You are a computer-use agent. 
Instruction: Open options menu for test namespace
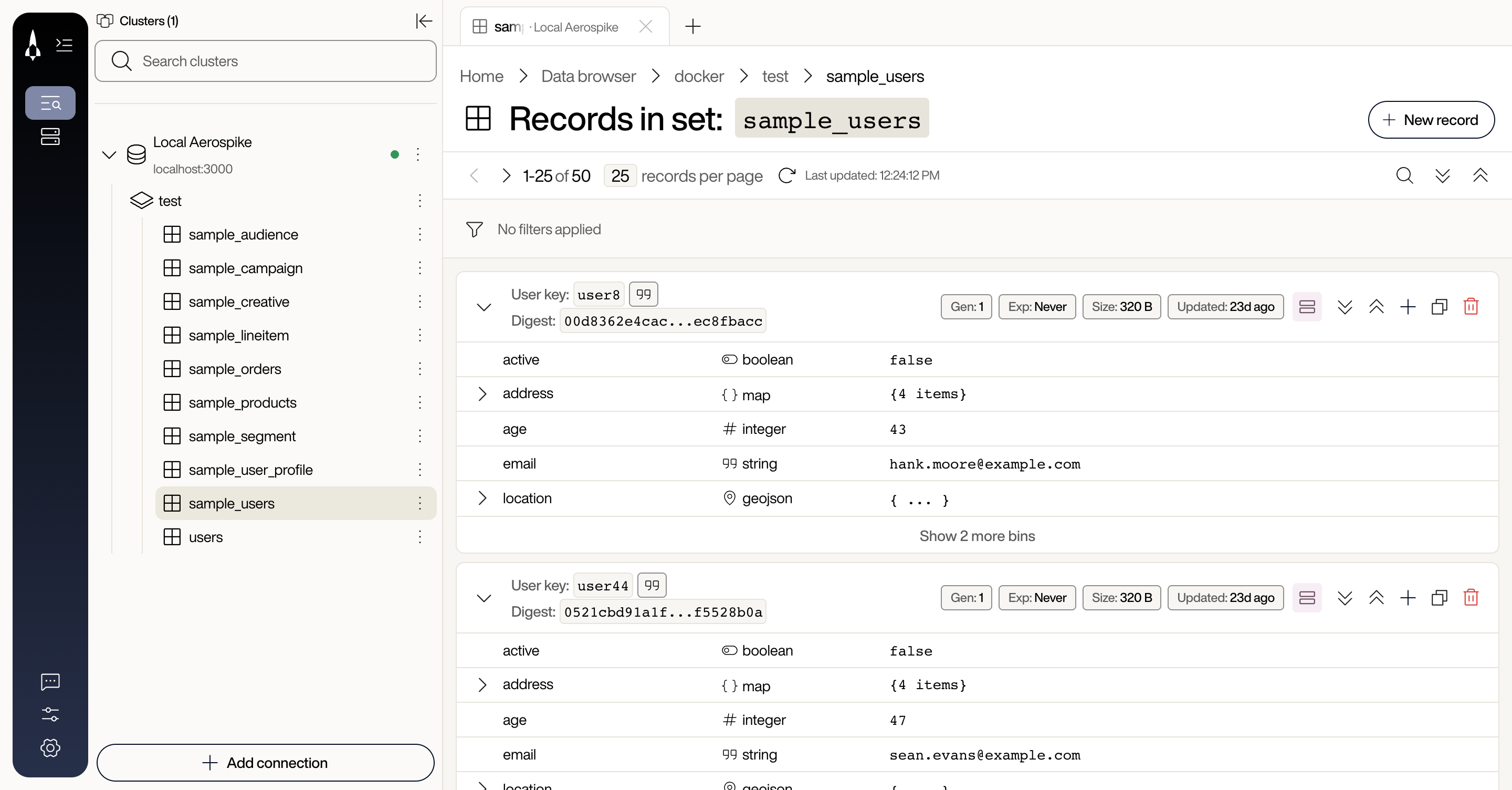(x=419, y=201)
